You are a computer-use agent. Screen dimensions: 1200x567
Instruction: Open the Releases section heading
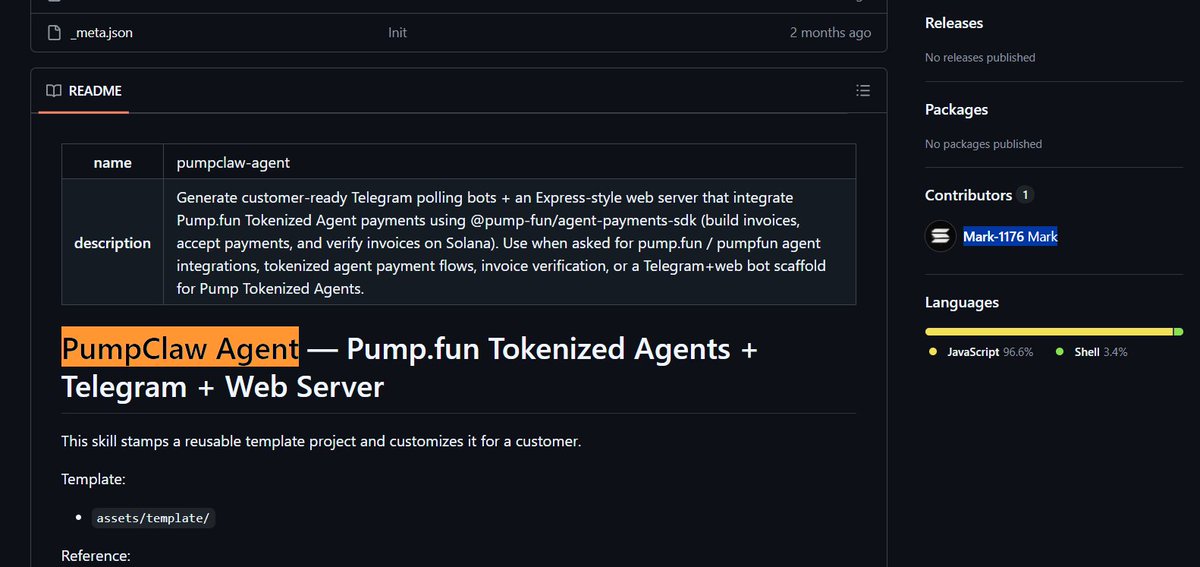click(954, 23)
